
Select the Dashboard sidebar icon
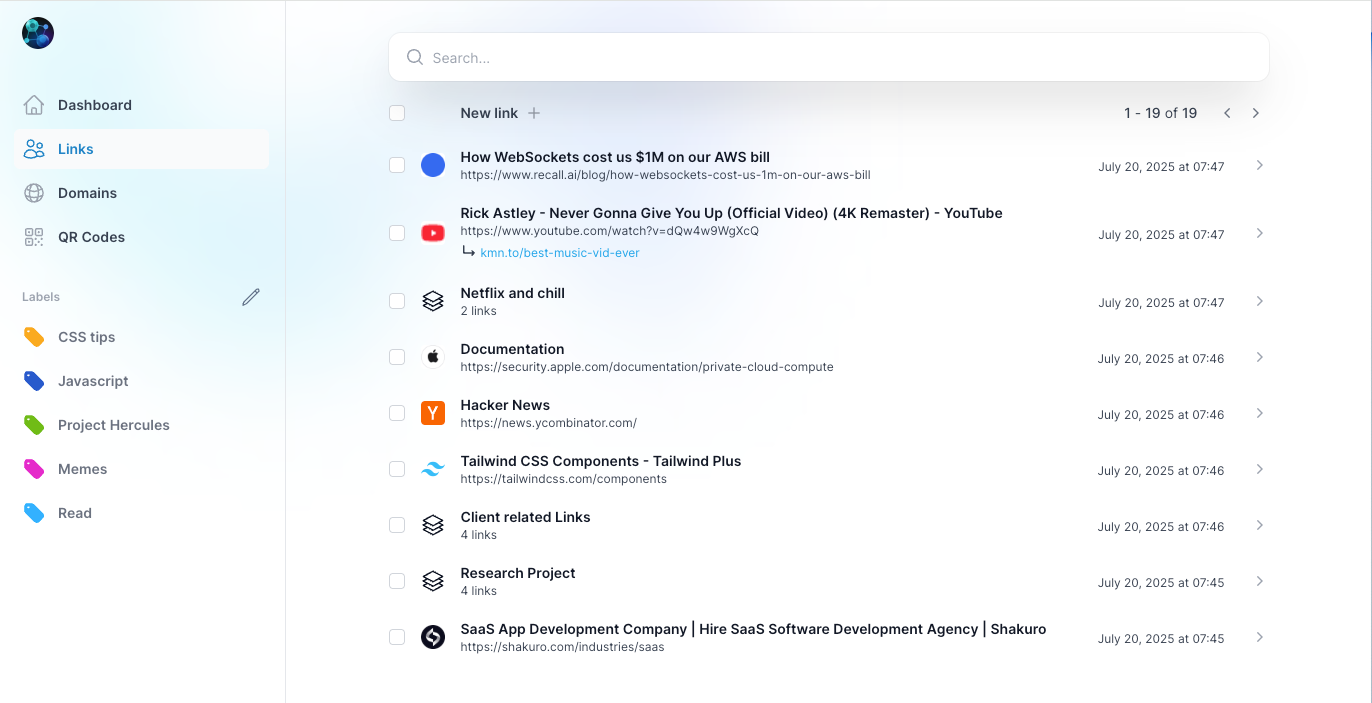pos(34,104)
